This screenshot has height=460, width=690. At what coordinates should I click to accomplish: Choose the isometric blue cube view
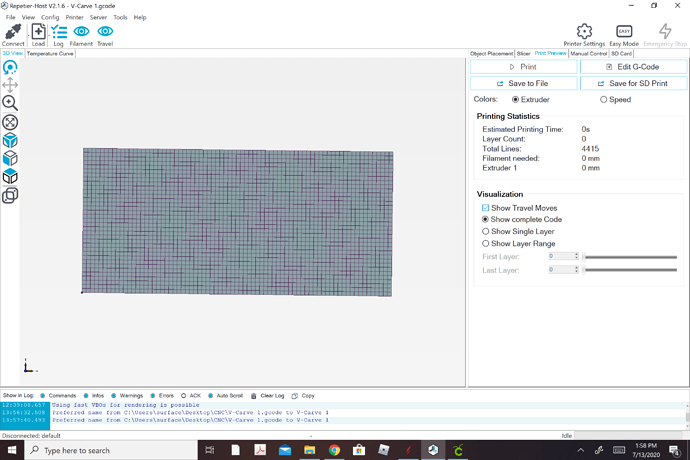pyautogui.click(x=10, y=140)
